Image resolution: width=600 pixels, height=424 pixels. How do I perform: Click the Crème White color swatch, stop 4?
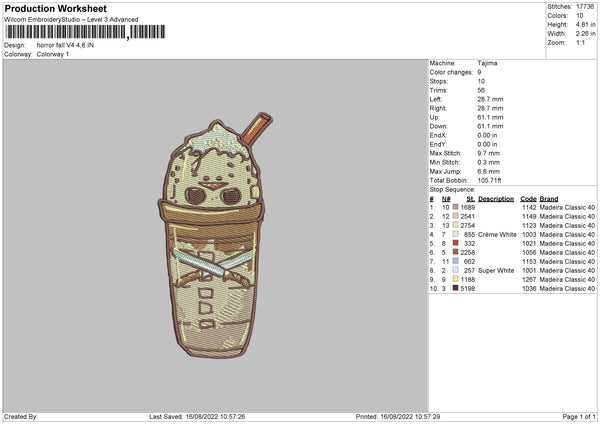455,234
